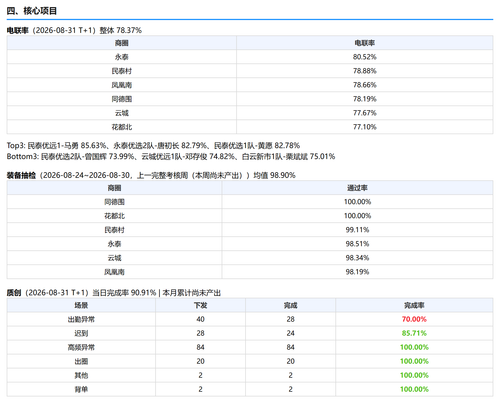The image size is (500, 403).
Task: Click the 98.51% 通过率 cell
Action: pyautogui.click(x=357, y=244)
